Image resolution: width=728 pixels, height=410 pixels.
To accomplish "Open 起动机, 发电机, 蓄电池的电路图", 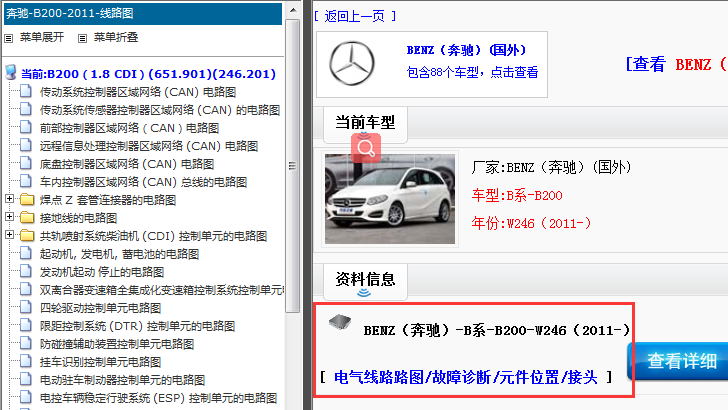I will pyautogui.click(x=119, y=254).
